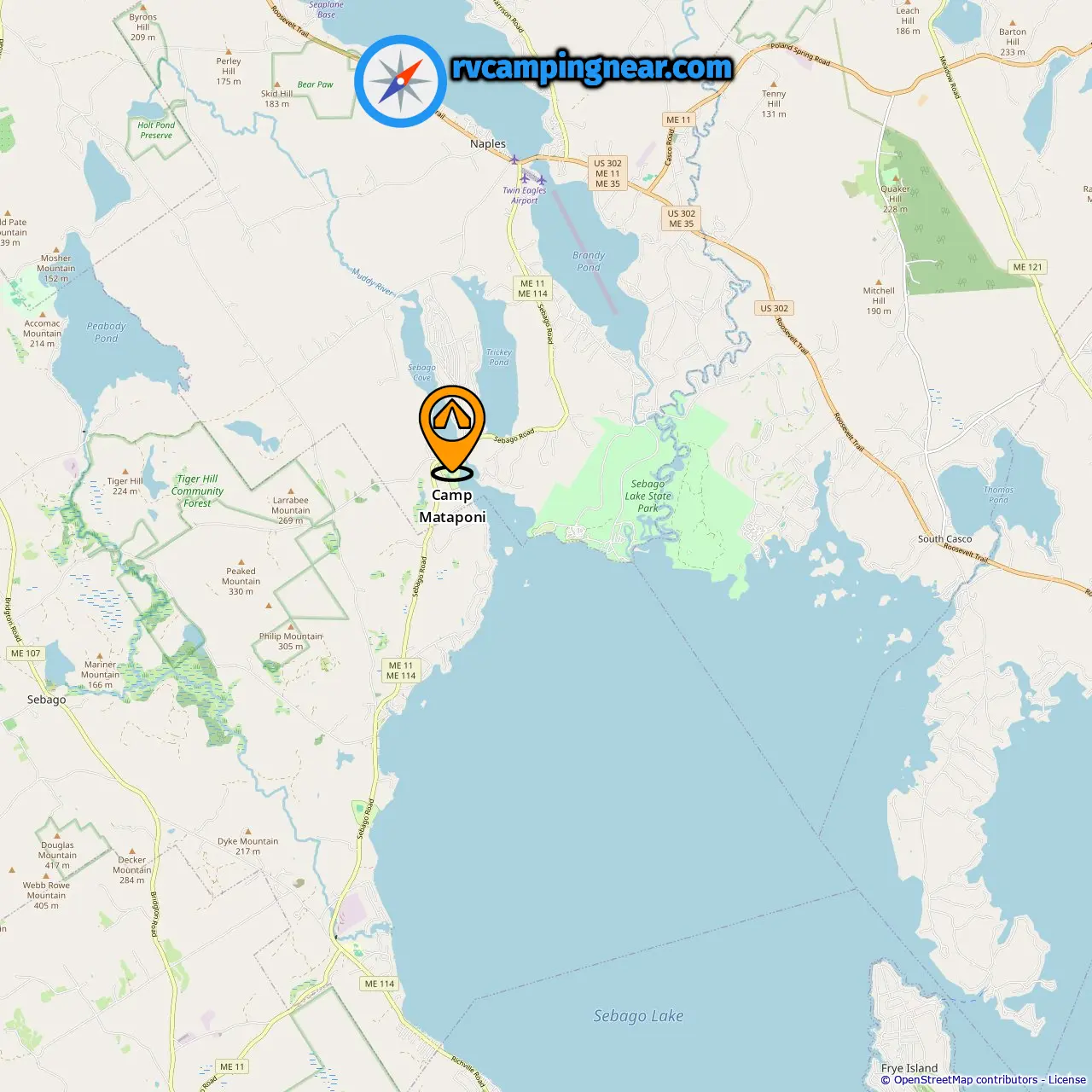Click the ME 11 ME 114 shield by Sebago Road

[x=533, y=288]
